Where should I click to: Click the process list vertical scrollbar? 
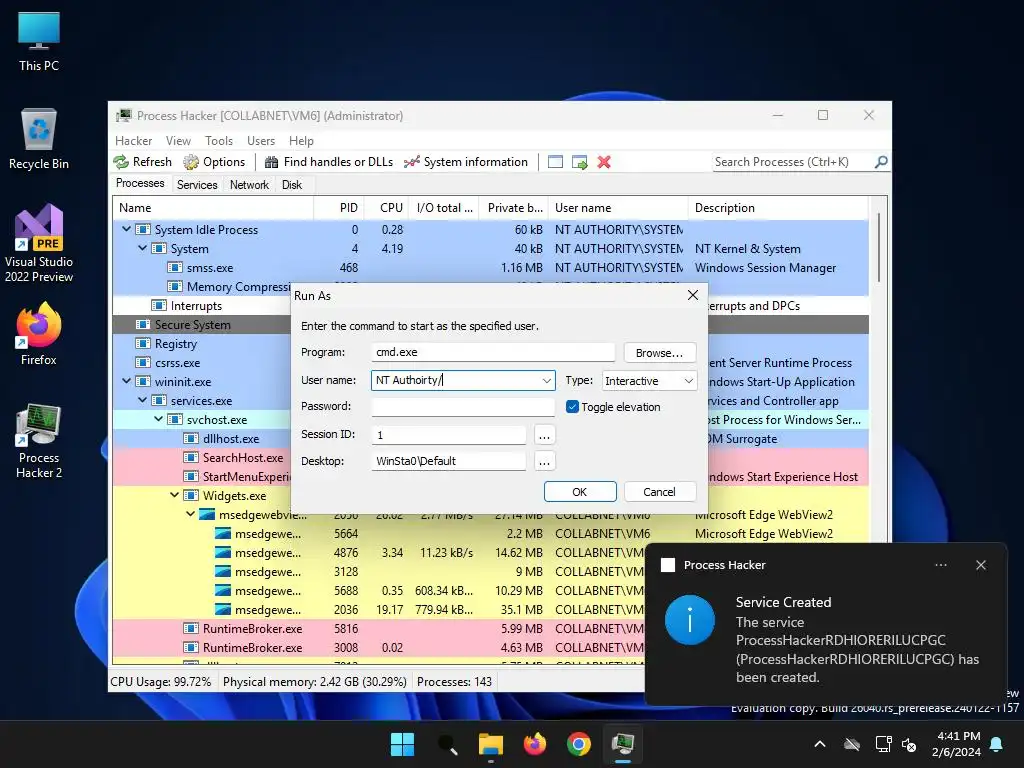click(879, 248)
